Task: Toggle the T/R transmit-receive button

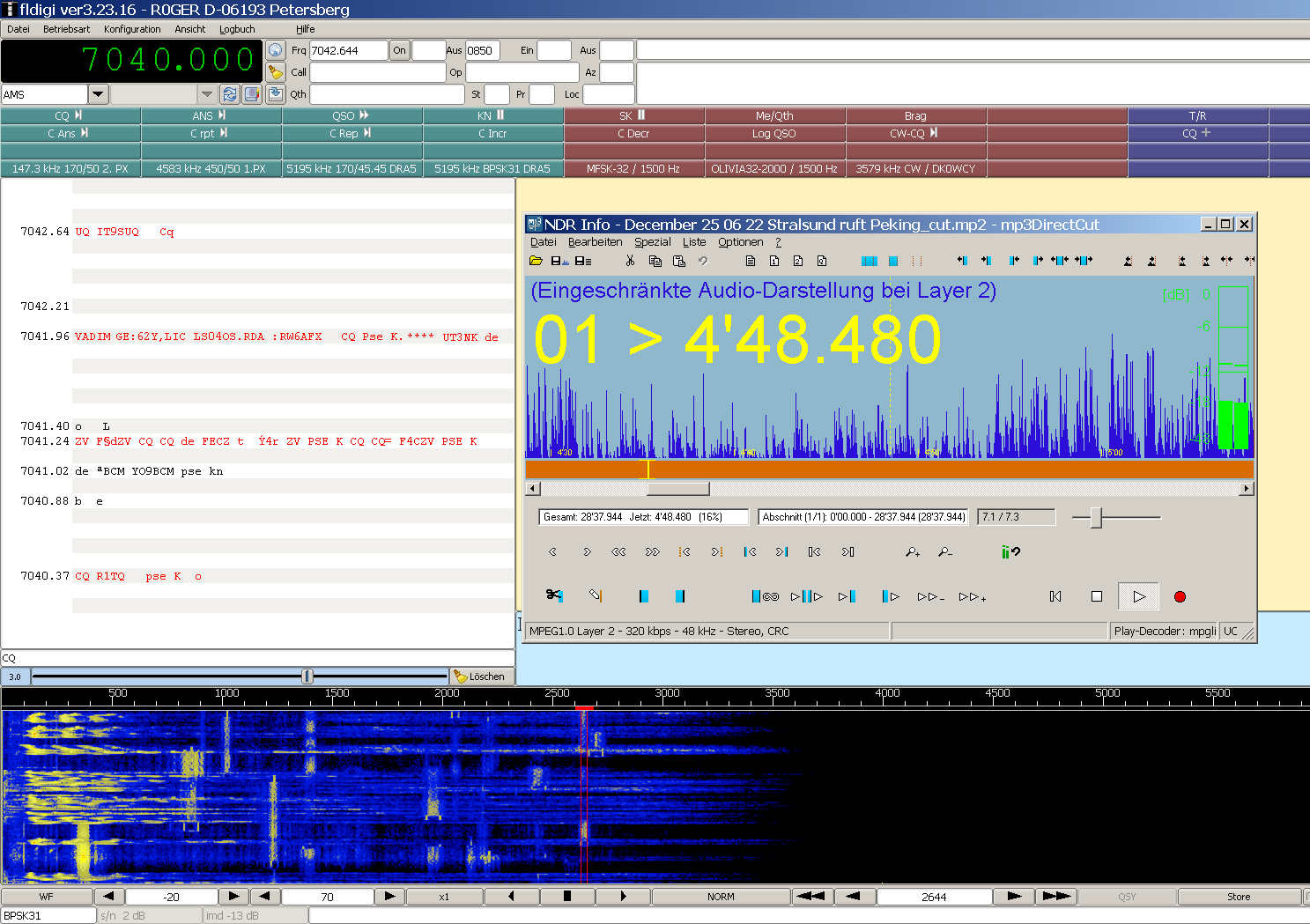Action: (1197, 115)
